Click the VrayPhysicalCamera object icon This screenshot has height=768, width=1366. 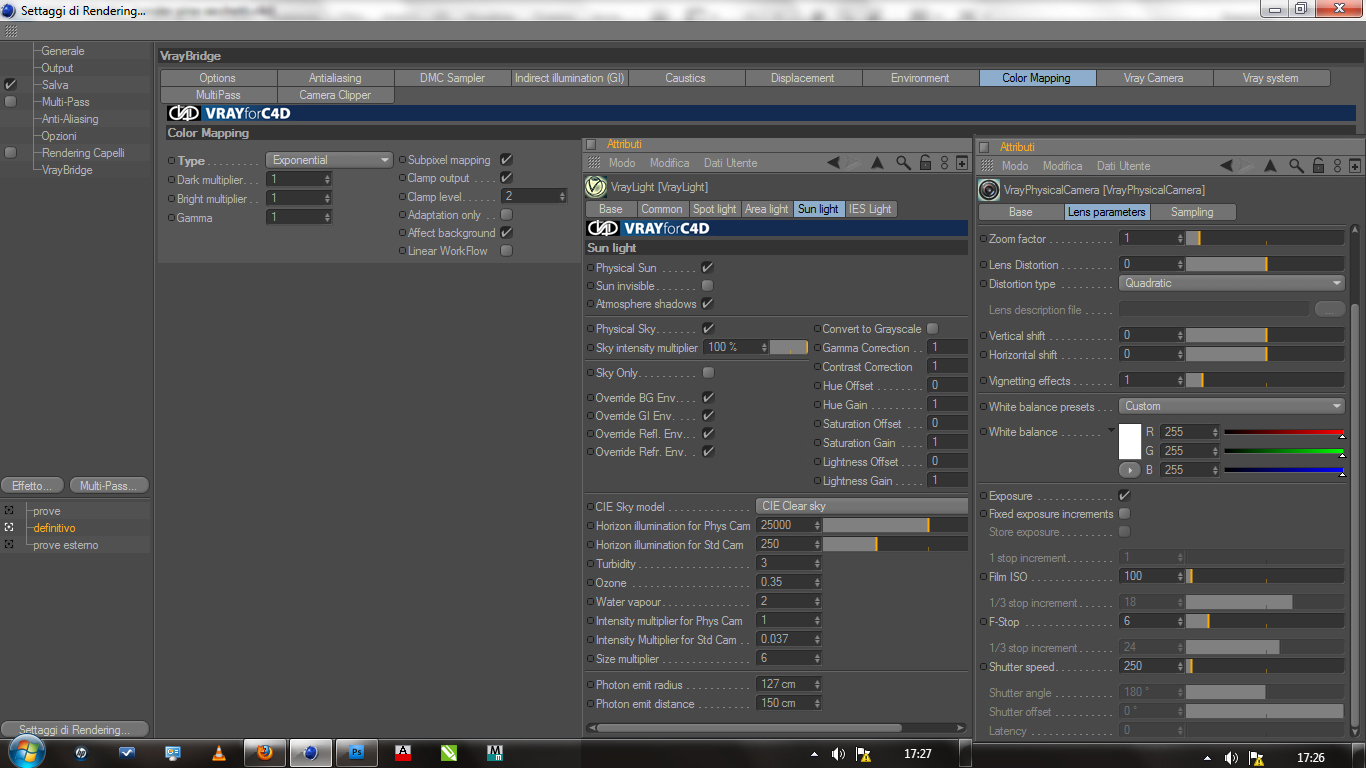coord(989,190)
